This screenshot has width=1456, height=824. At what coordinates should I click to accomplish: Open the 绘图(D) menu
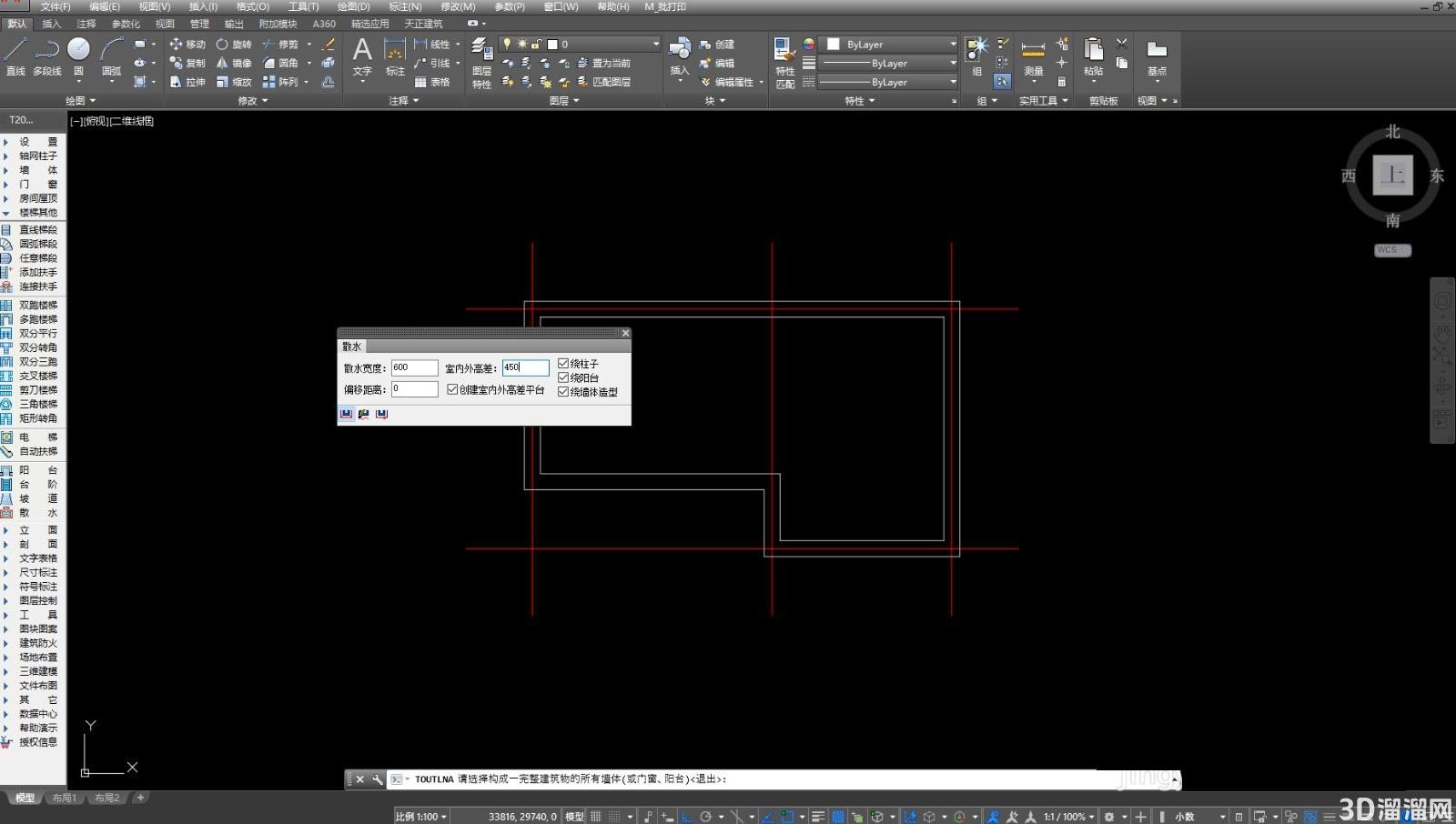(x=353, y=6)
